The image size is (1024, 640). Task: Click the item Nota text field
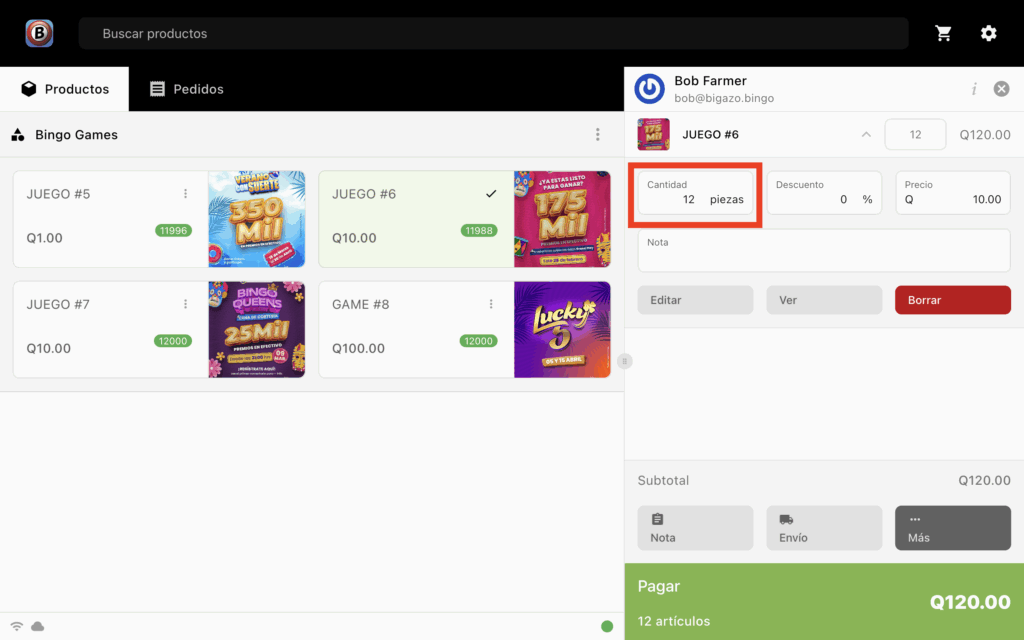click(824, 250)
